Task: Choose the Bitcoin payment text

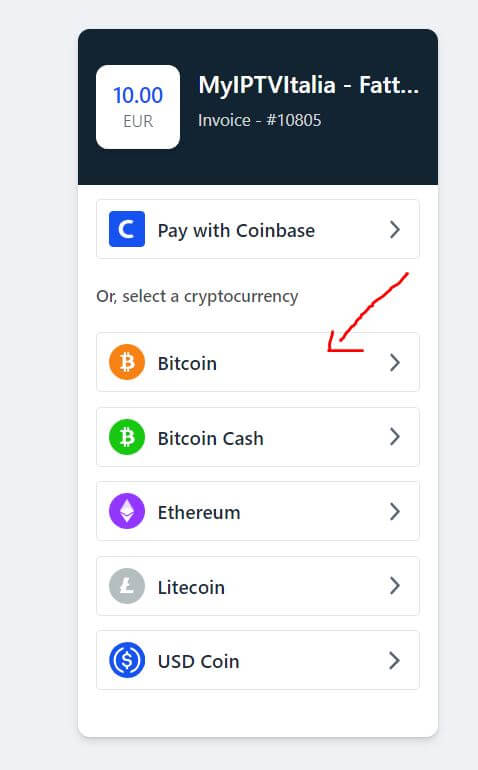Action: click(187, 363)
